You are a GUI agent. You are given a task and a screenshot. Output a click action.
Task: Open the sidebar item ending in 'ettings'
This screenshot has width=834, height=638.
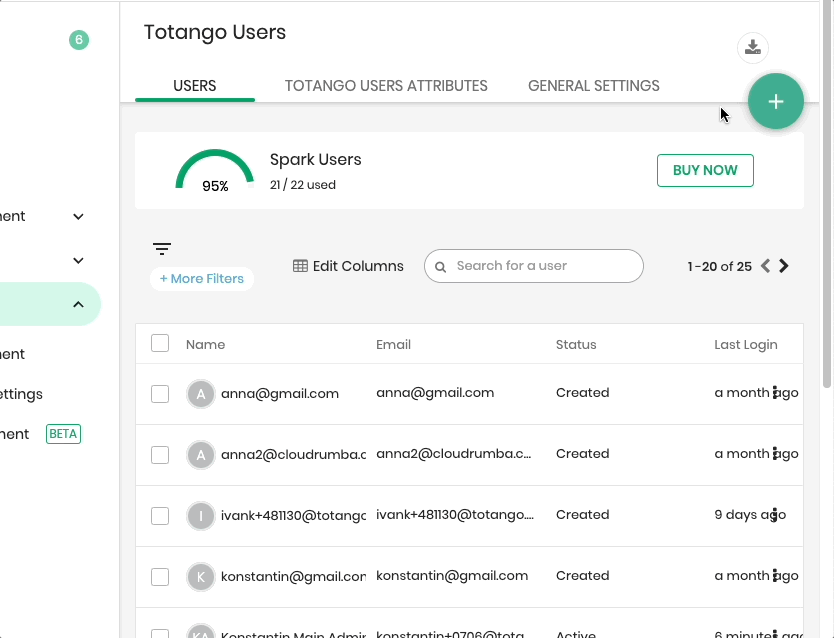(21, 394)
